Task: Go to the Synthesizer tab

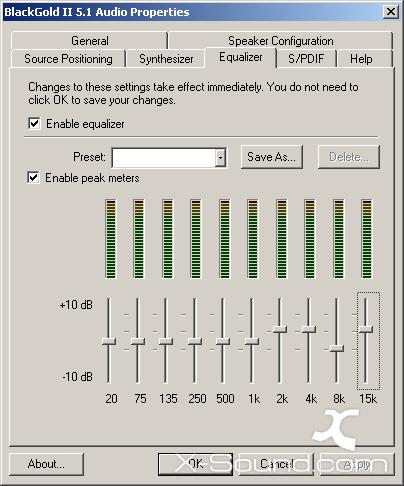Action: (166, 59)
